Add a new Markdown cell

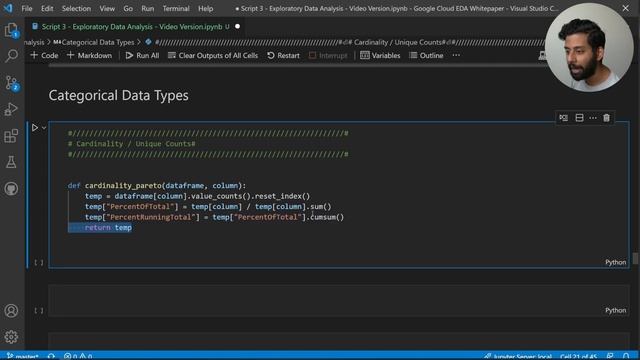click(x=89, y=56)
